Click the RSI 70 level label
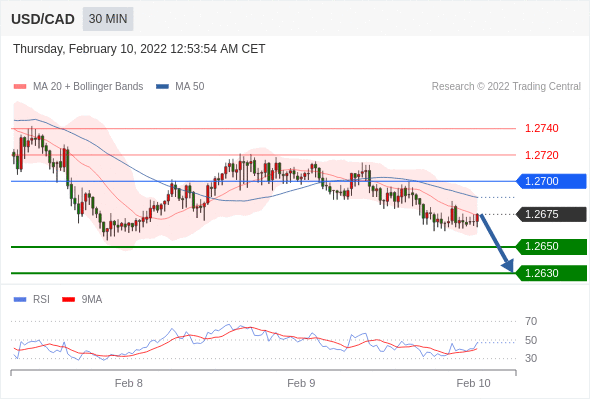 click(x=531, y=321)
